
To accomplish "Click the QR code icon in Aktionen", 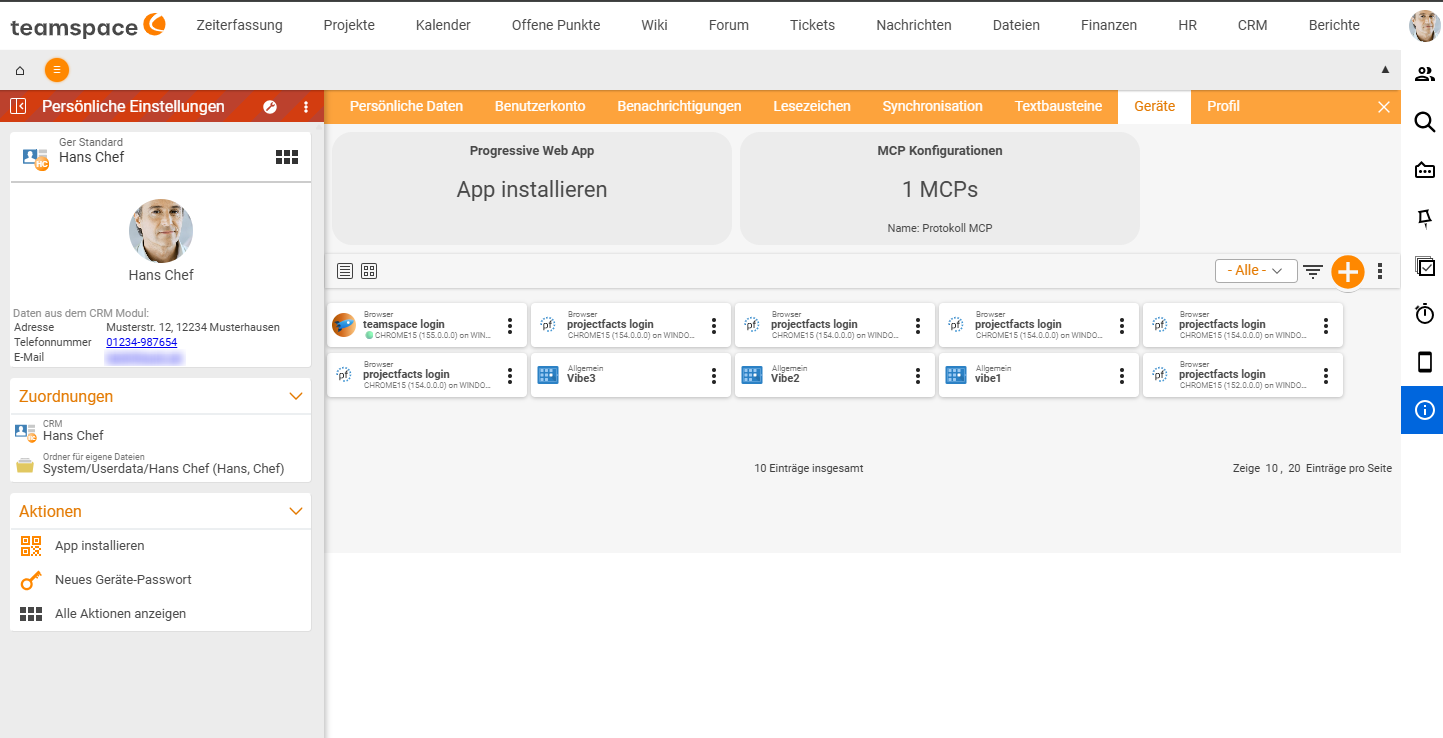I will (31, 546).
